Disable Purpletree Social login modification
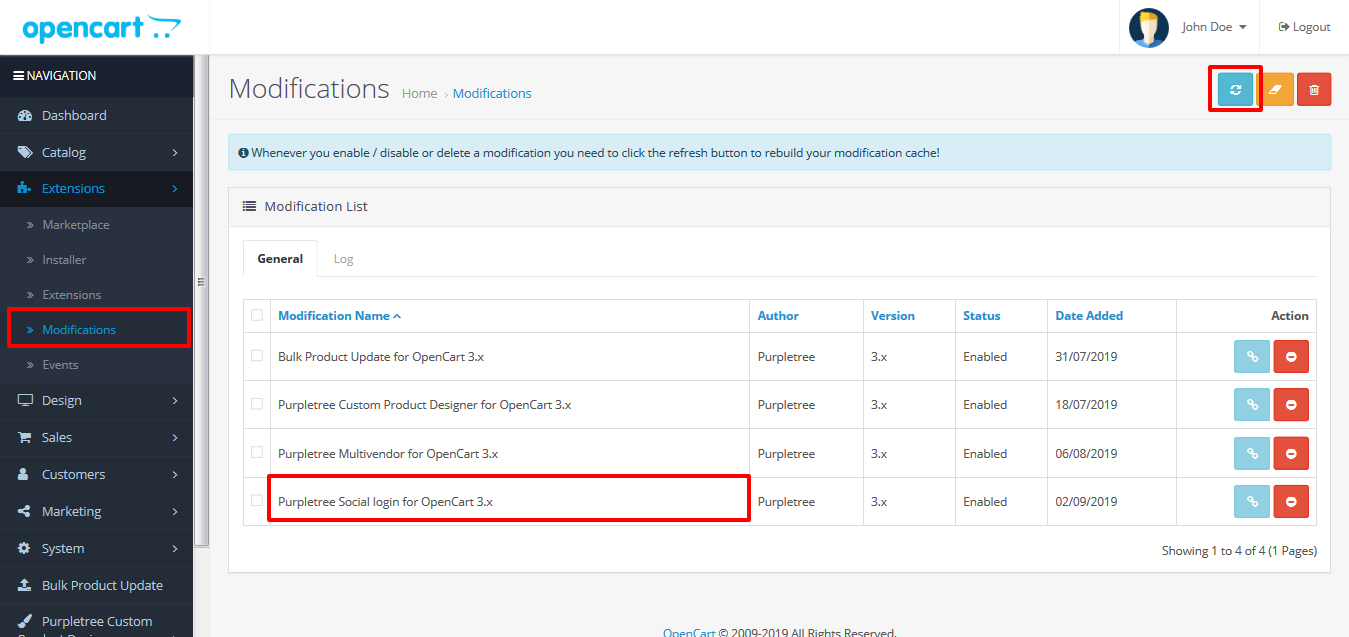The width and height of the screenshot is (1349, 637). pyautogui.click(x=1291, y=501)
